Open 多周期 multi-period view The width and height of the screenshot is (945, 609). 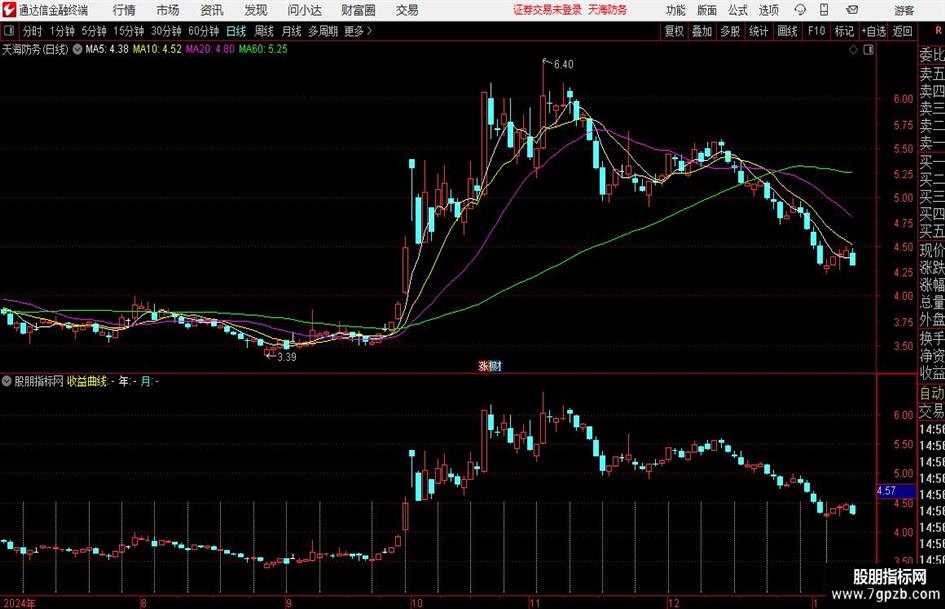click(x=323, y=31)
